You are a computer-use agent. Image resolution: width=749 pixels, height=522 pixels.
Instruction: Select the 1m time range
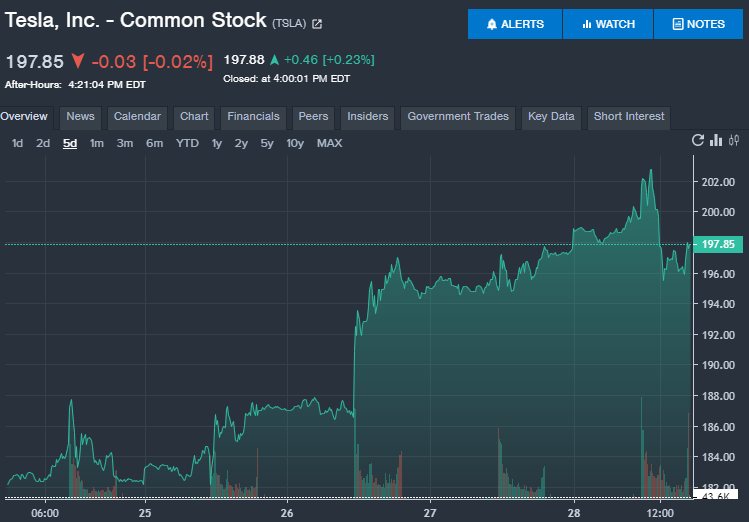click(97, 143)
